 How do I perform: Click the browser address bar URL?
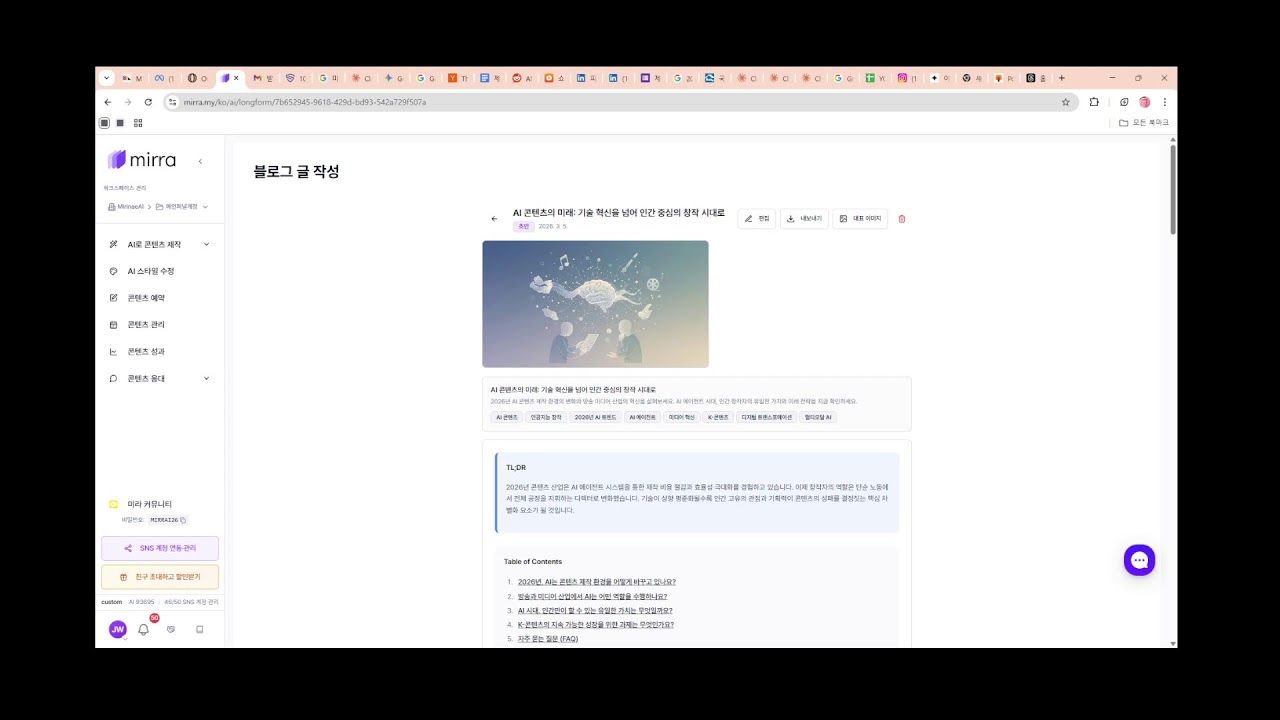305,102
